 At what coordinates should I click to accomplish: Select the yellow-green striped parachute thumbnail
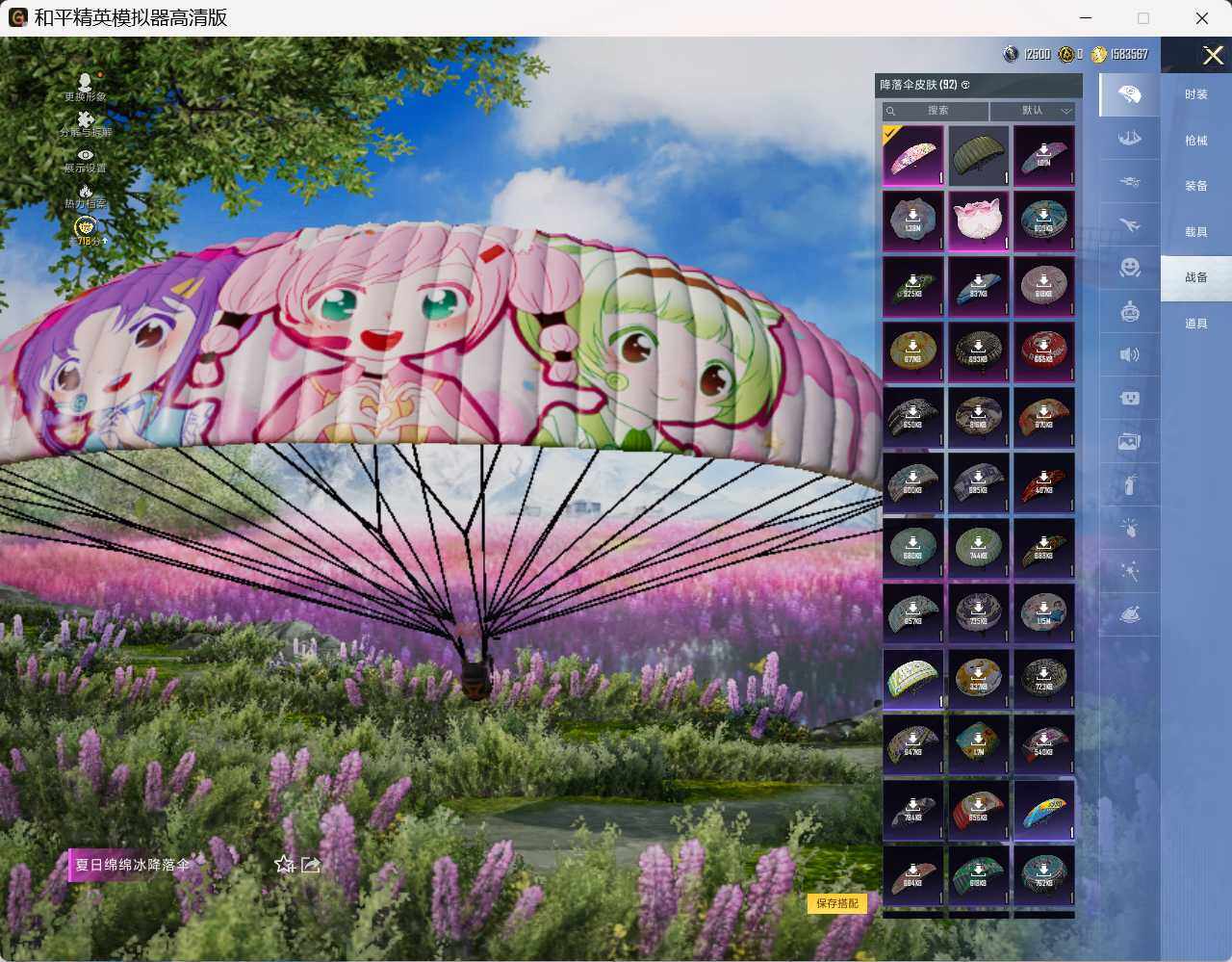point(913,680)
